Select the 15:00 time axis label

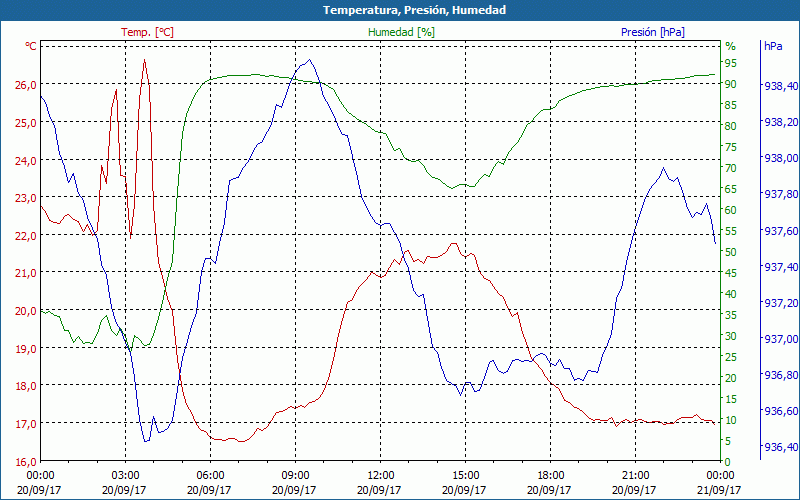click(465, 476)
